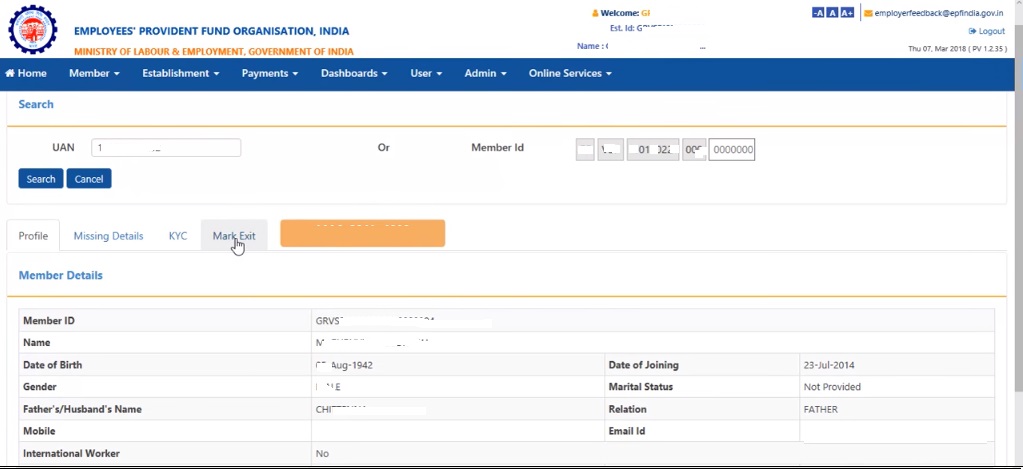Increase font size with A+ button
This screenshot has width=1023, height=469.
847,13
